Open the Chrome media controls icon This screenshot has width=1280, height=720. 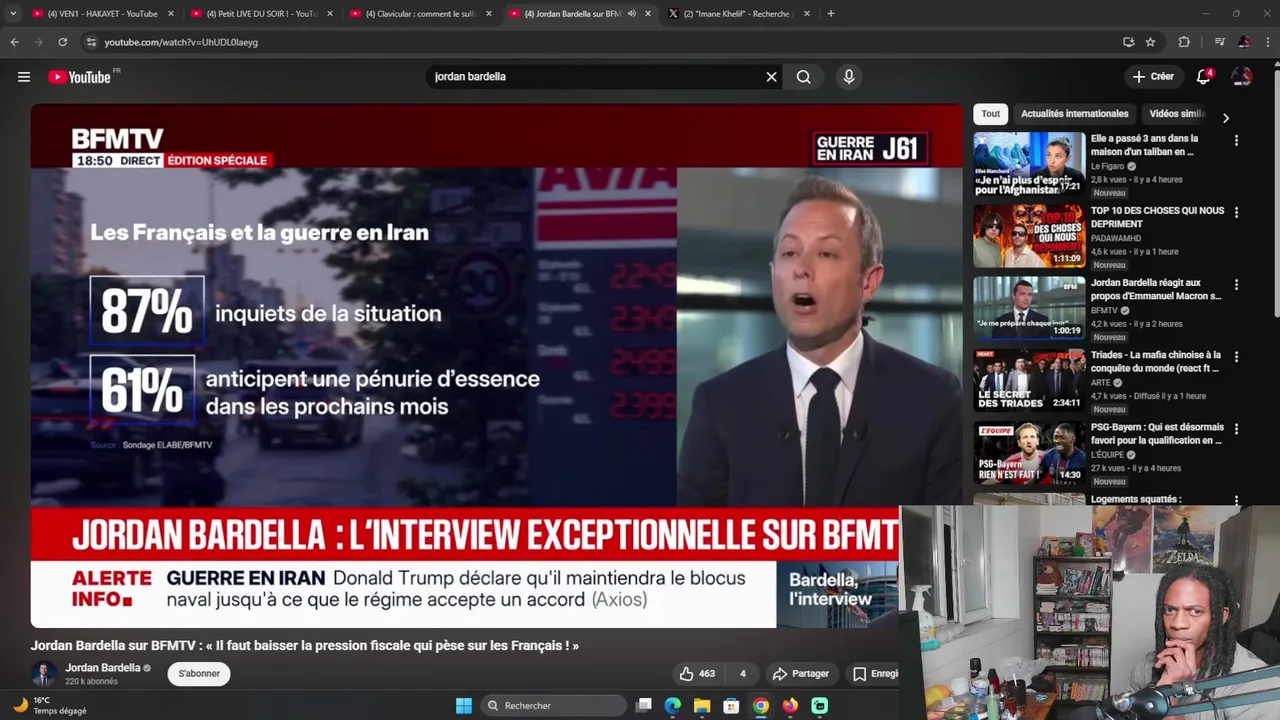1219,42
